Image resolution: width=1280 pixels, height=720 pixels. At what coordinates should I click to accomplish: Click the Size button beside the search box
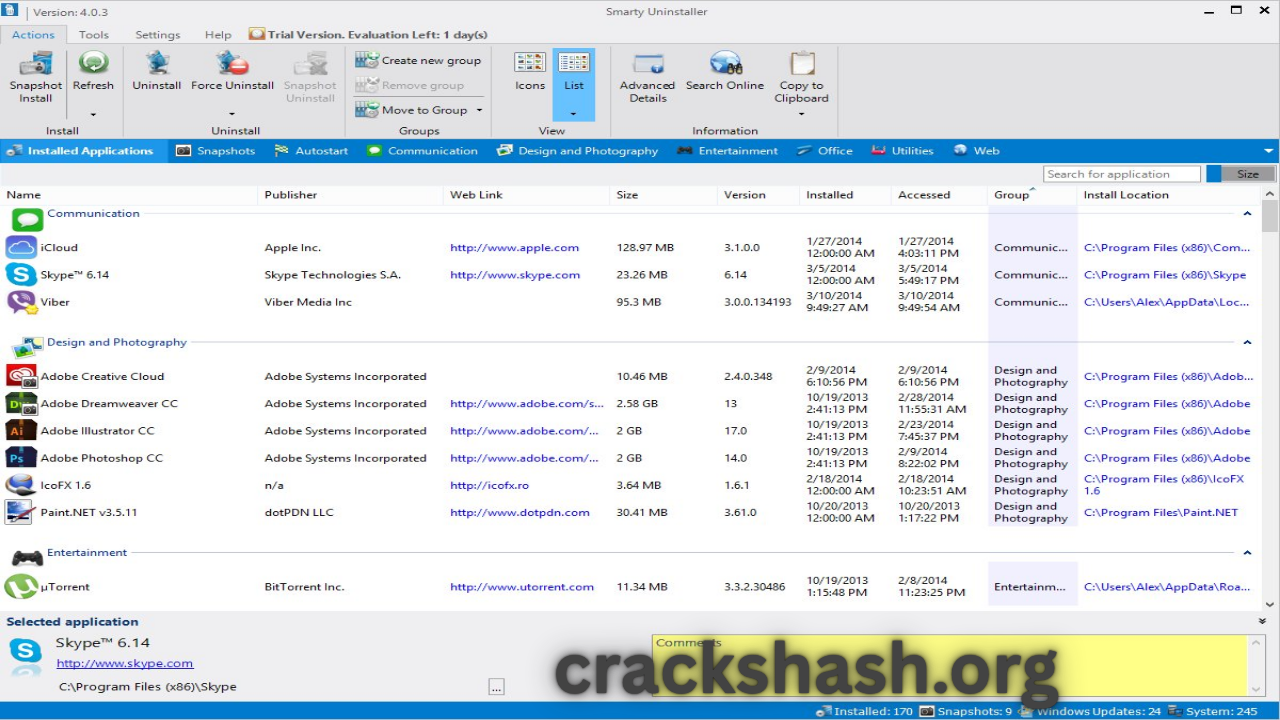click(1241, 174)
